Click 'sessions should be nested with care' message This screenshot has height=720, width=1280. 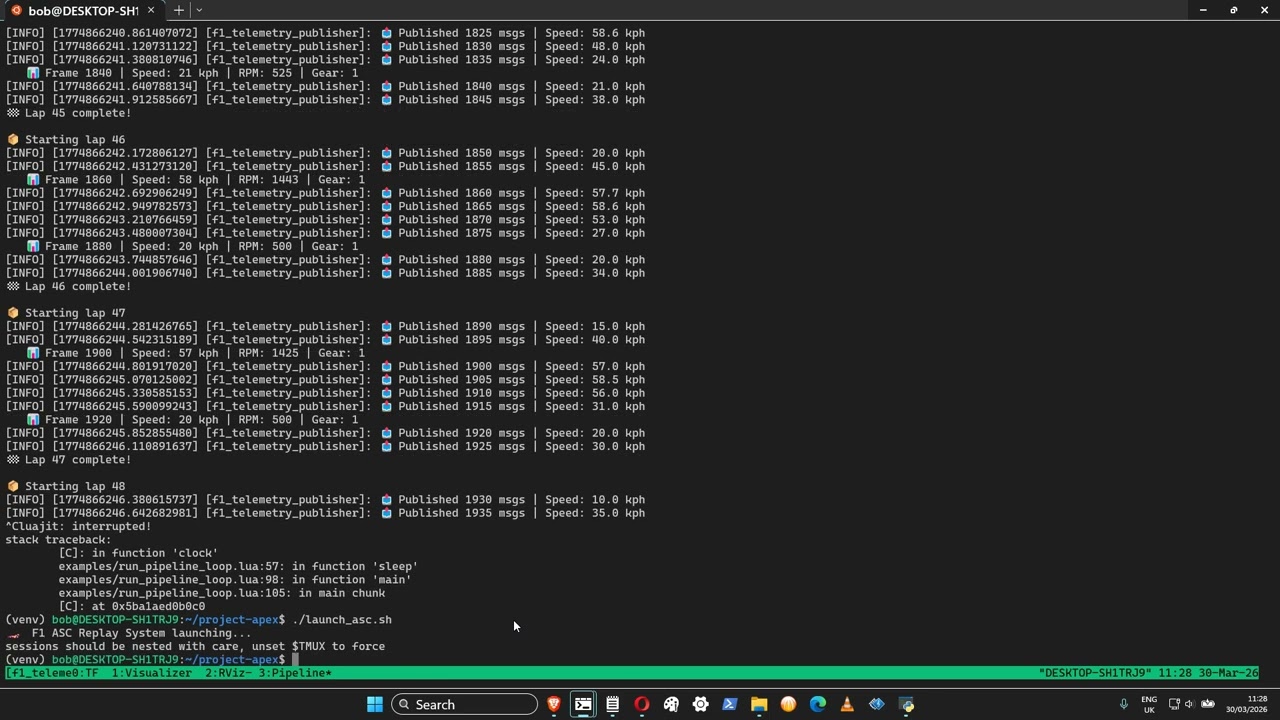(x=195, y=646)
